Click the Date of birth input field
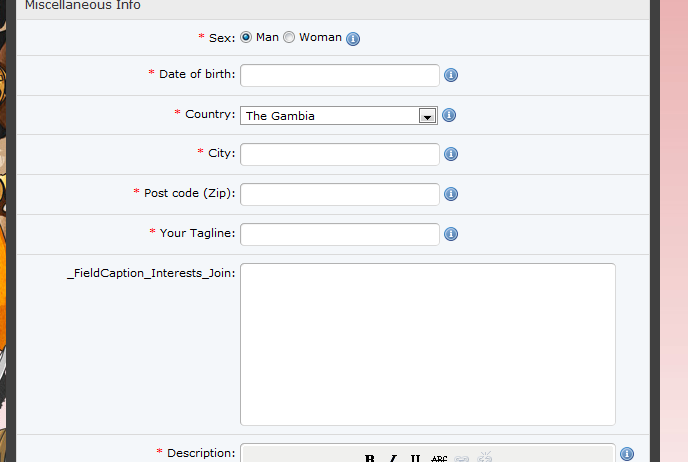Viewport: 688px width, 462px height. pyautogui.click(x=339, y=75)
